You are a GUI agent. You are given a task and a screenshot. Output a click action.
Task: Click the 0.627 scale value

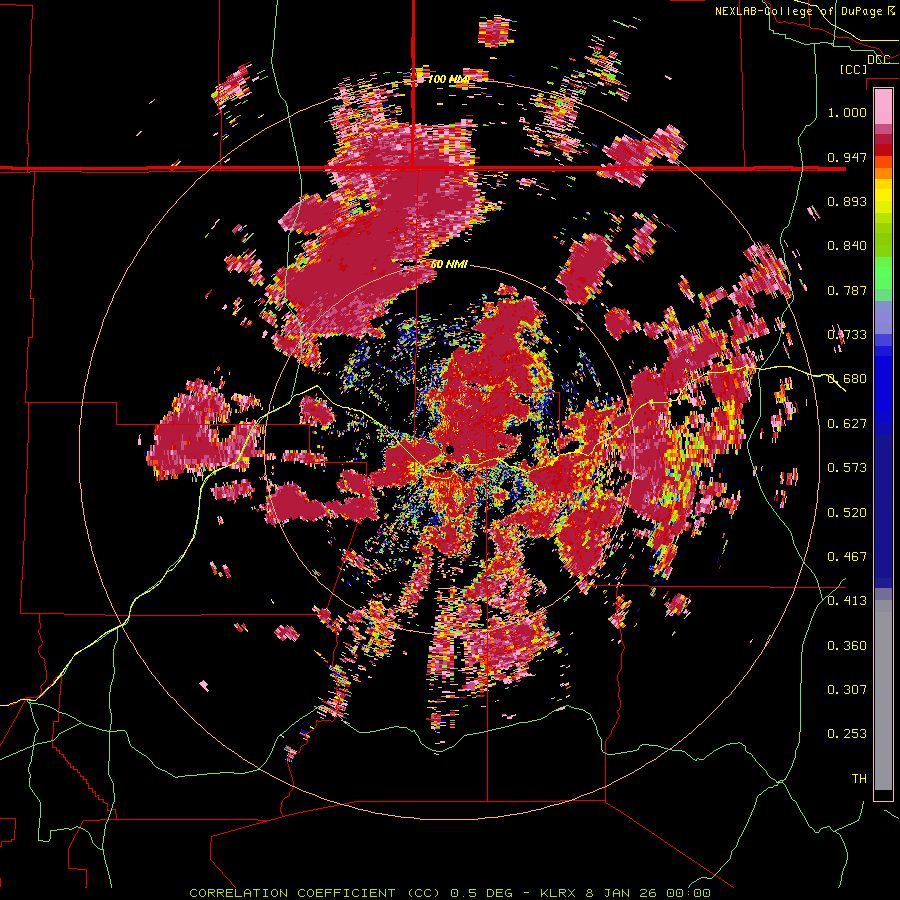tap(847, 423)
